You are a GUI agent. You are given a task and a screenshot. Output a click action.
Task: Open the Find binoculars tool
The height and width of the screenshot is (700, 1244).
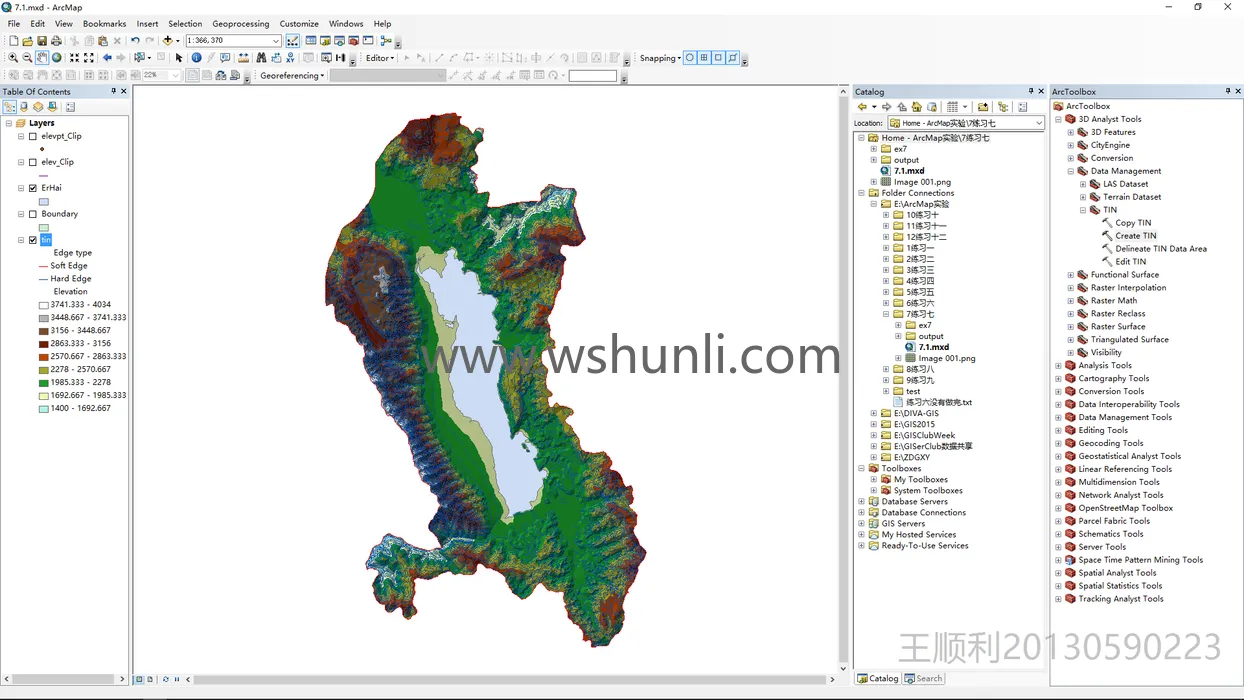(261, 58)
